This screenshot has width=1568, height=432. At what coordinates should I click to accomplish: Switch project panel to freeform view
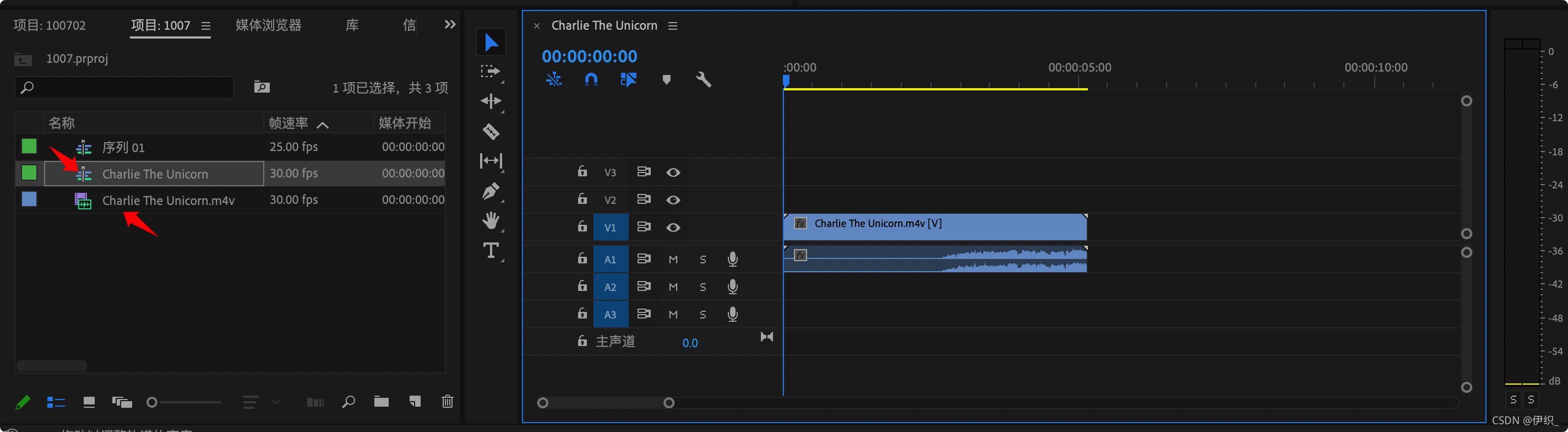pyautogui.click(x=122, y=402)
